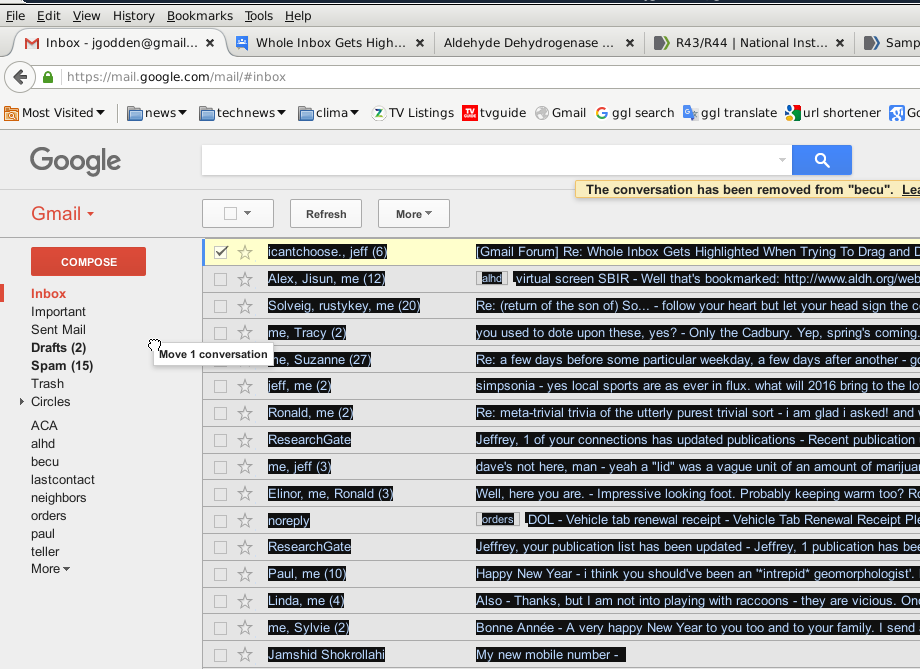Open the Gmail bookmark in bookmarks bar
Image resolution: width=920 pixels, height=669 pixels.
click(x=560, y=113)
